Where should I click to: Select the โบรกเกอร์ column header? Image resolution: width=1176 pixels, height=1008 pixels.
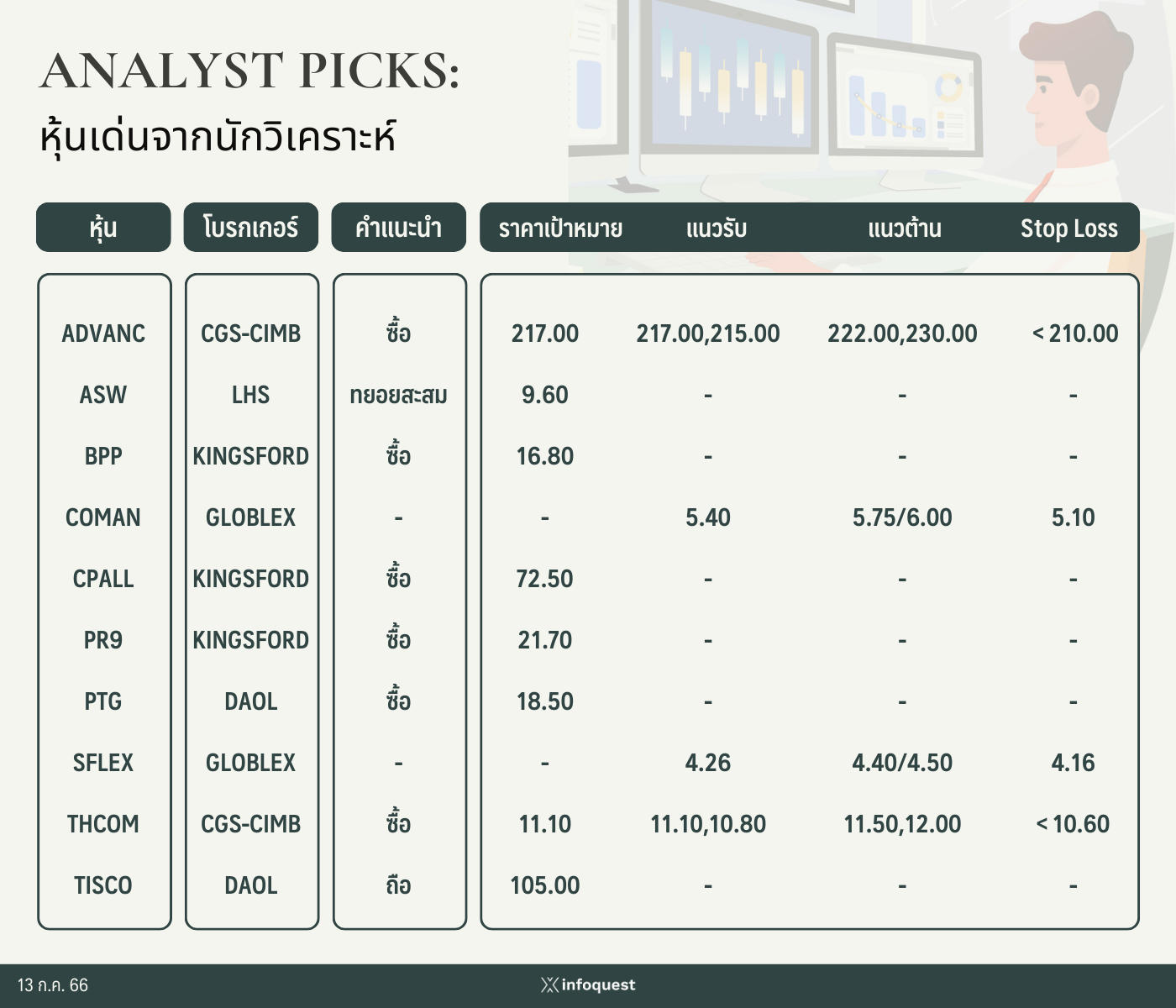tap(251, 227)
